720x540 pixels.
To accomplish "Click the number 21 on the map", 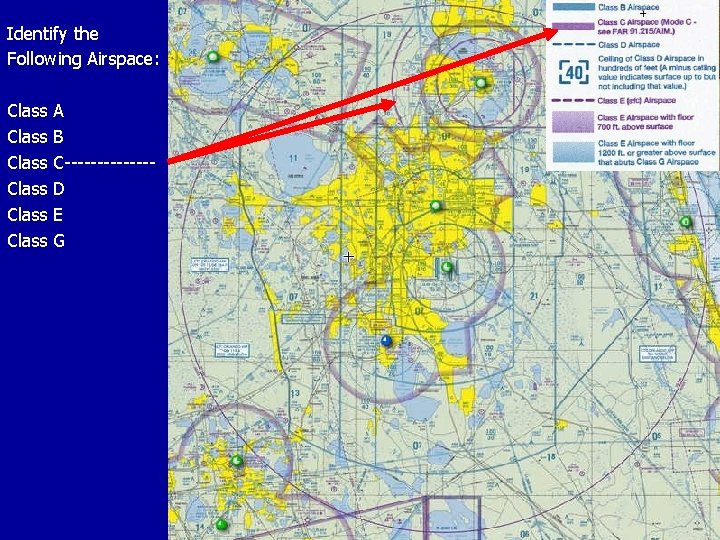I will pos(534,296).
